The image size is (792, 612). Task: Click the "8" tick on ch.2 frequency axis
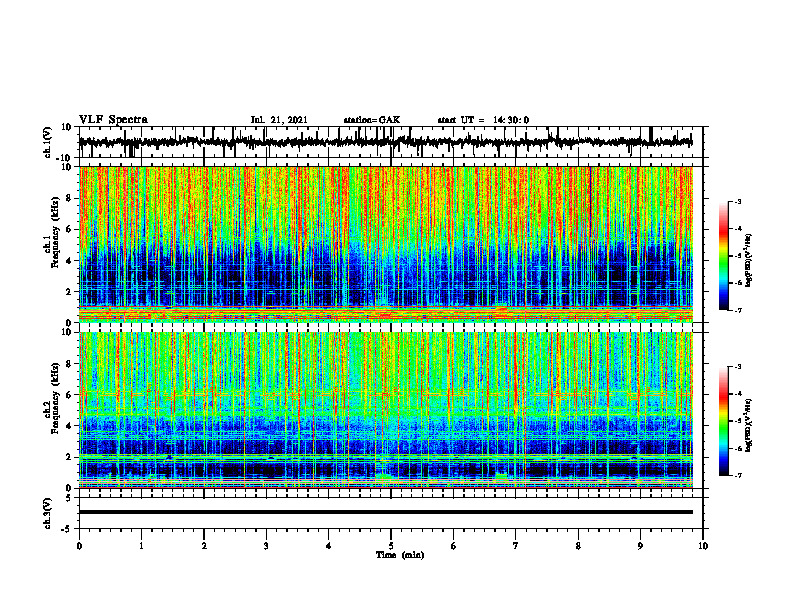(69, 364)
